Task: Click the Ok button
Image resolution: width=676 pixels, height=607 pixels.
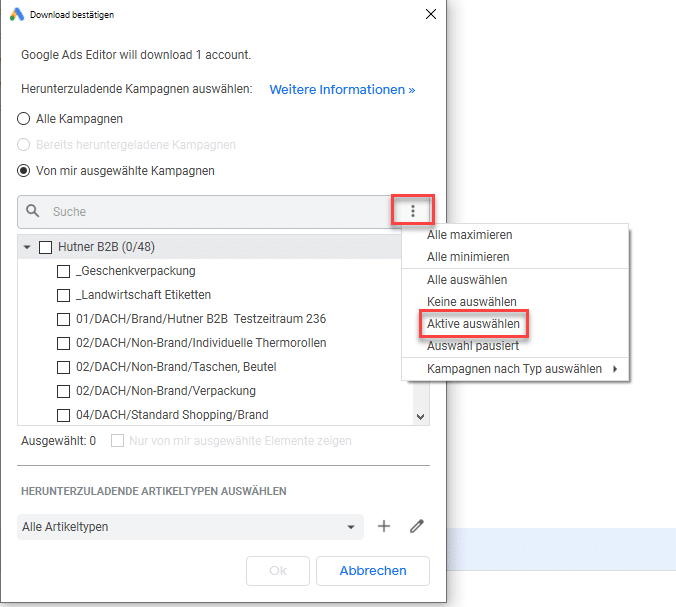Action: click(x=278, y=570)
